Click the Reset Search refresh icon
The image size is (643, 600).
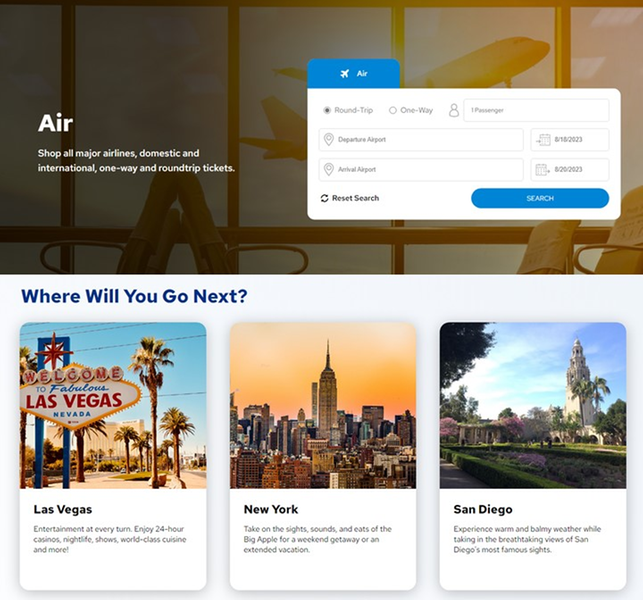(324, 198)
